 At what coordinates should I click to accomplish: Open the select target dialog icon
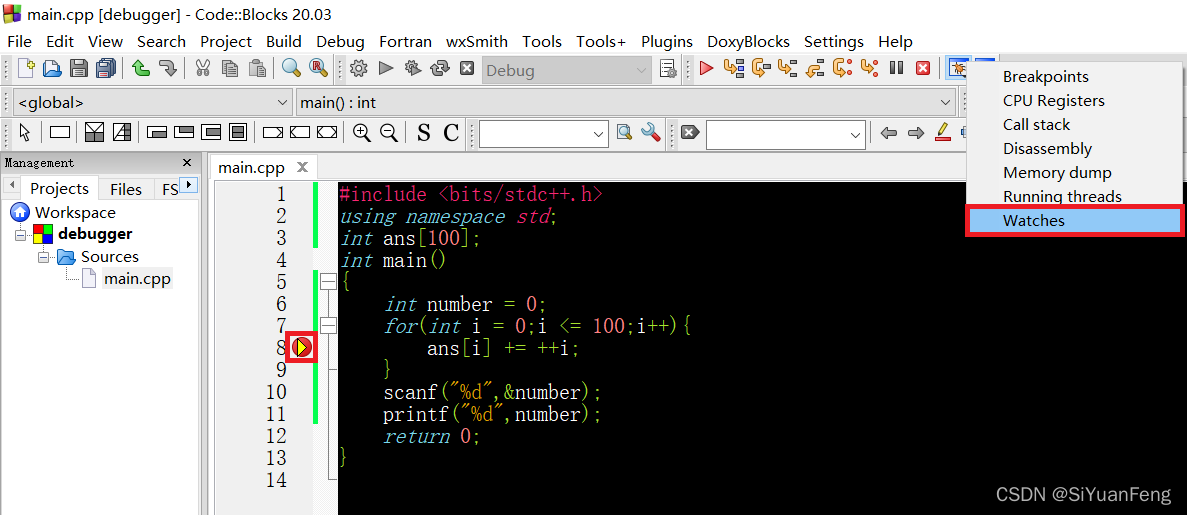668,69
